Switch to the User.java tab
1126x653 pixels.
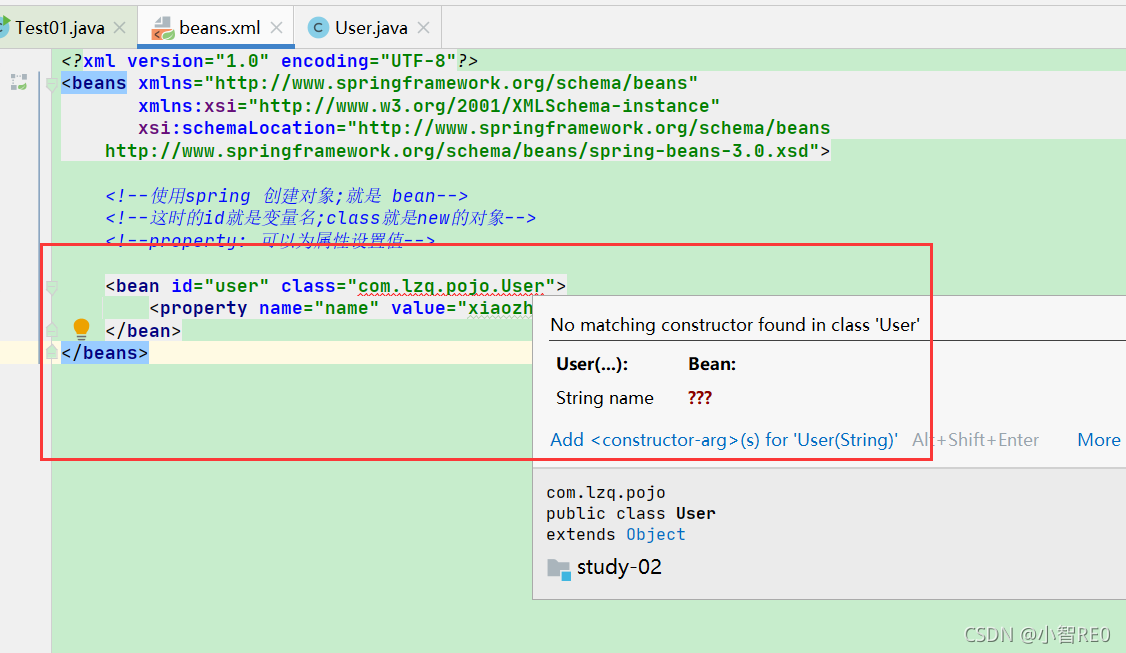tap(371, 28)
